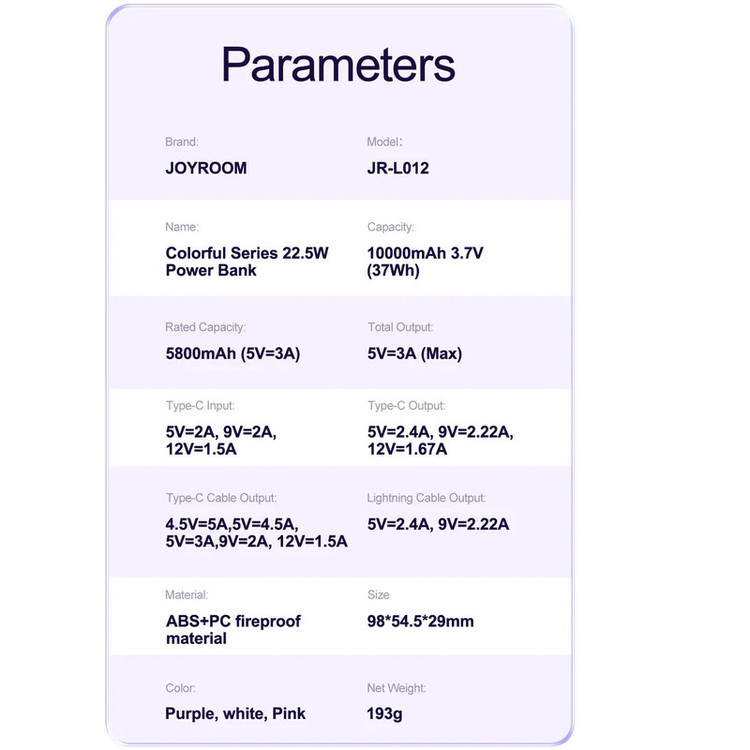Click the Colorful Series 22.5W Power Bank name
This screenshot has width=750, height=750.
pyautogui.click(x=247, y=262)
